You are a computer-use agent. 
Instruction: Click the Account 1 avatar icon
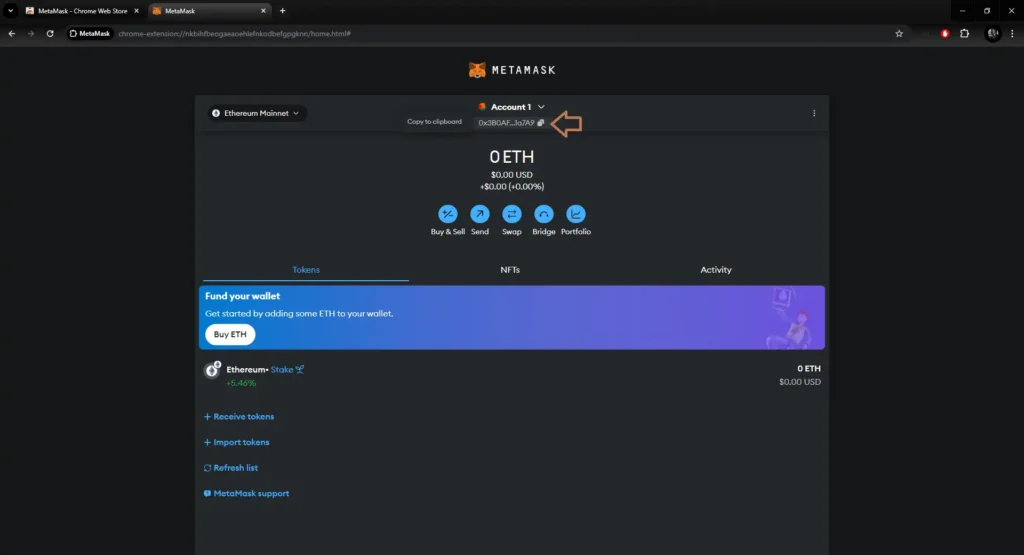482,106
